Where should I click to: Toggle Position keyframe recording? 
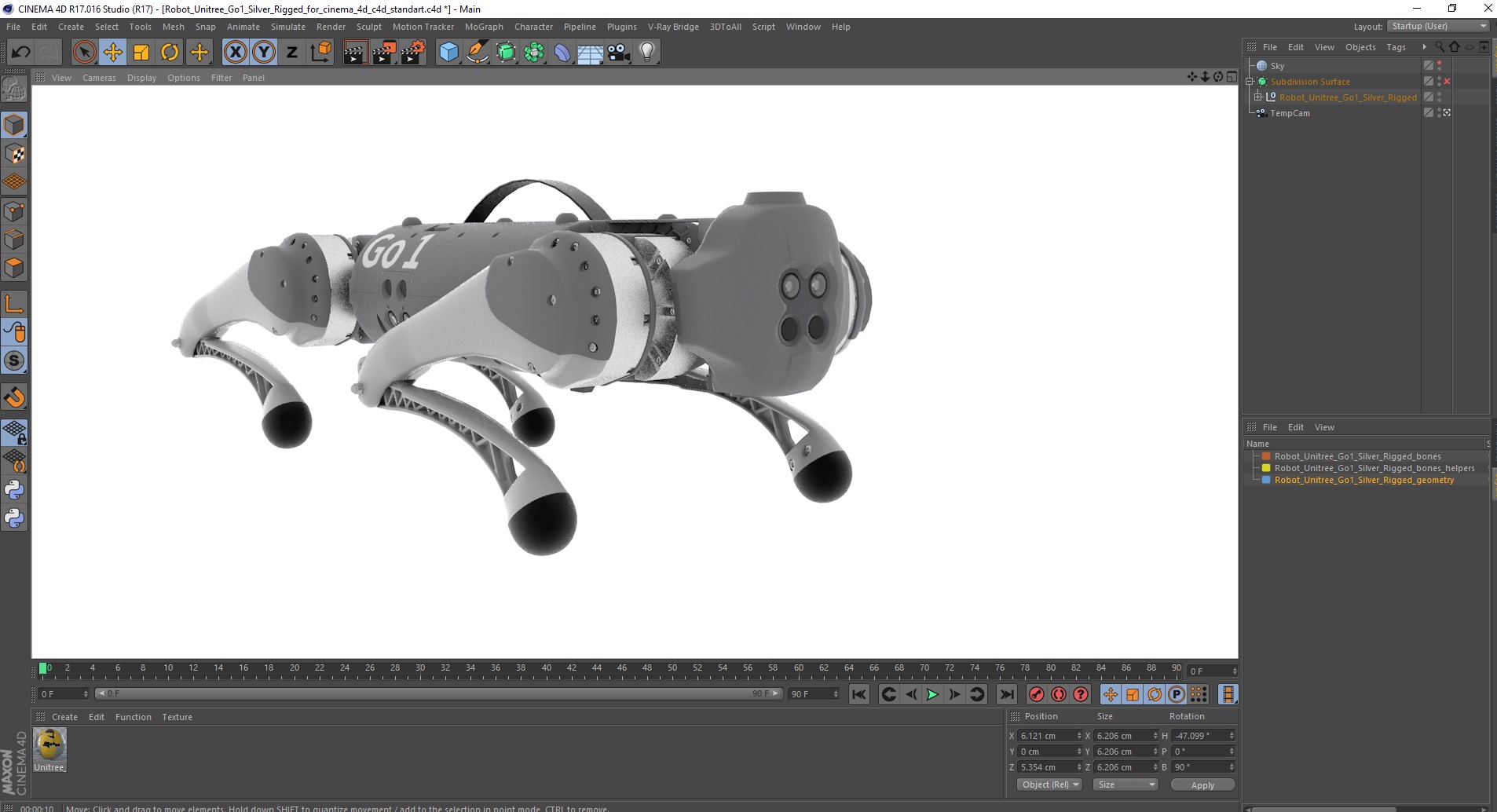click(1110, 694)
